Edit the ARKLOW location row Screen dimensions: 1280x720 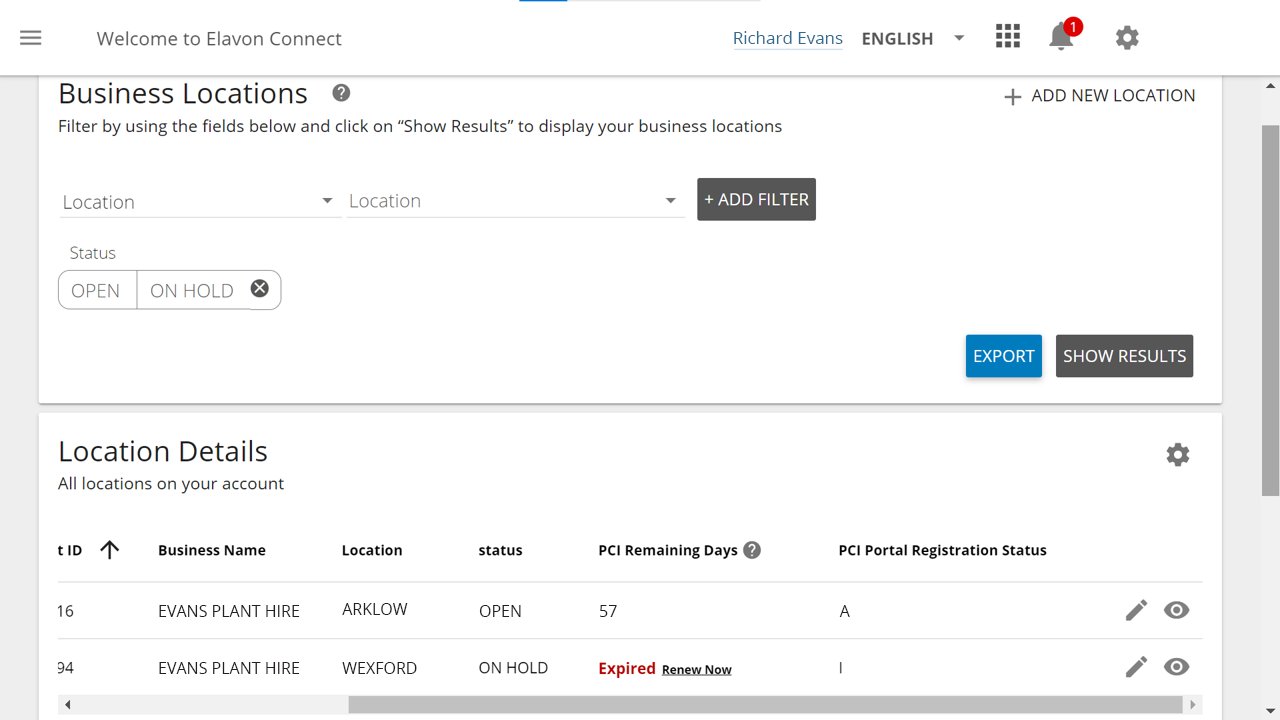point(1136,610)
